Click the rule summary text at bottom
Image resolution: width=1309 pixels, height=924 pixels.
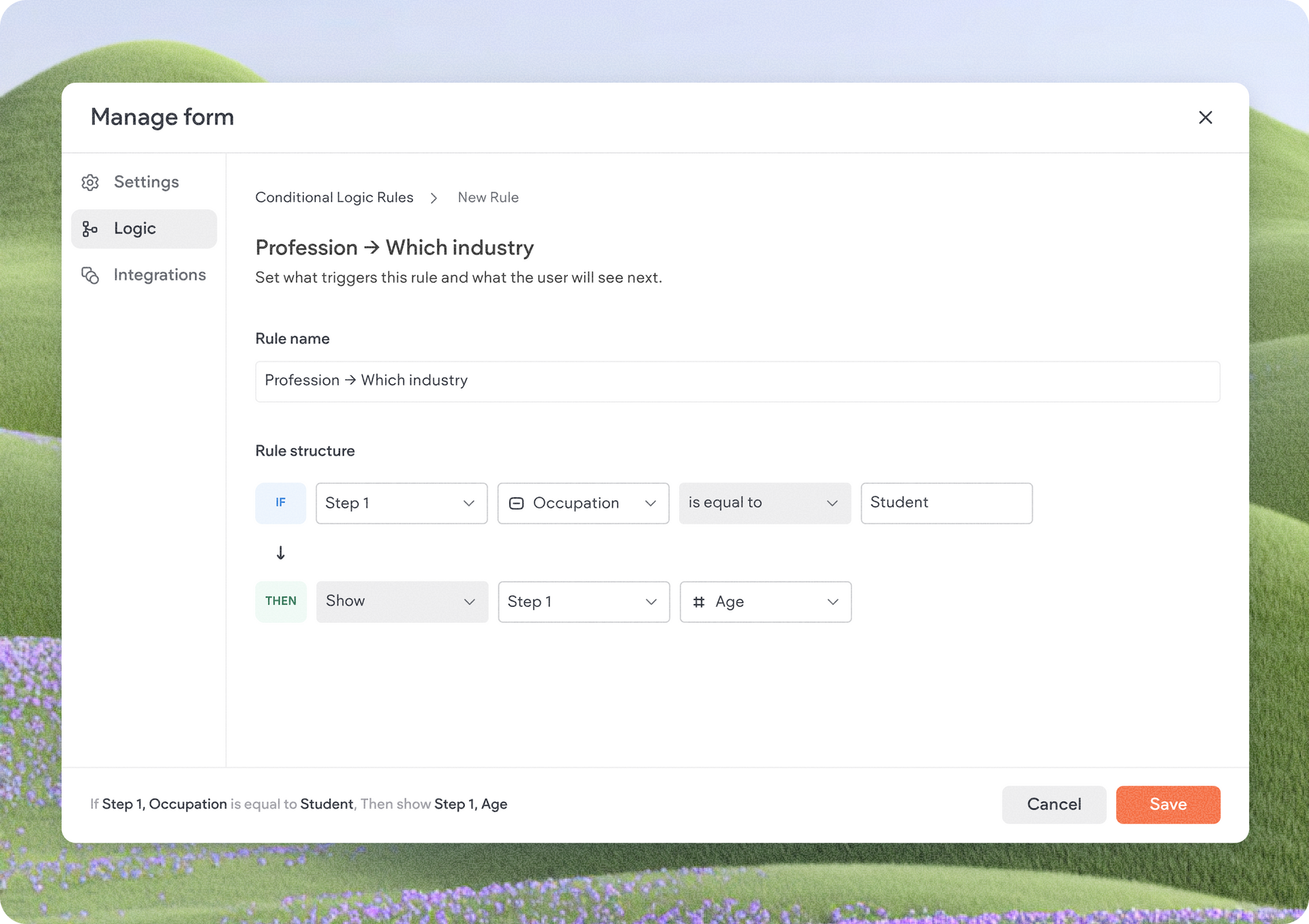point(299,805)
